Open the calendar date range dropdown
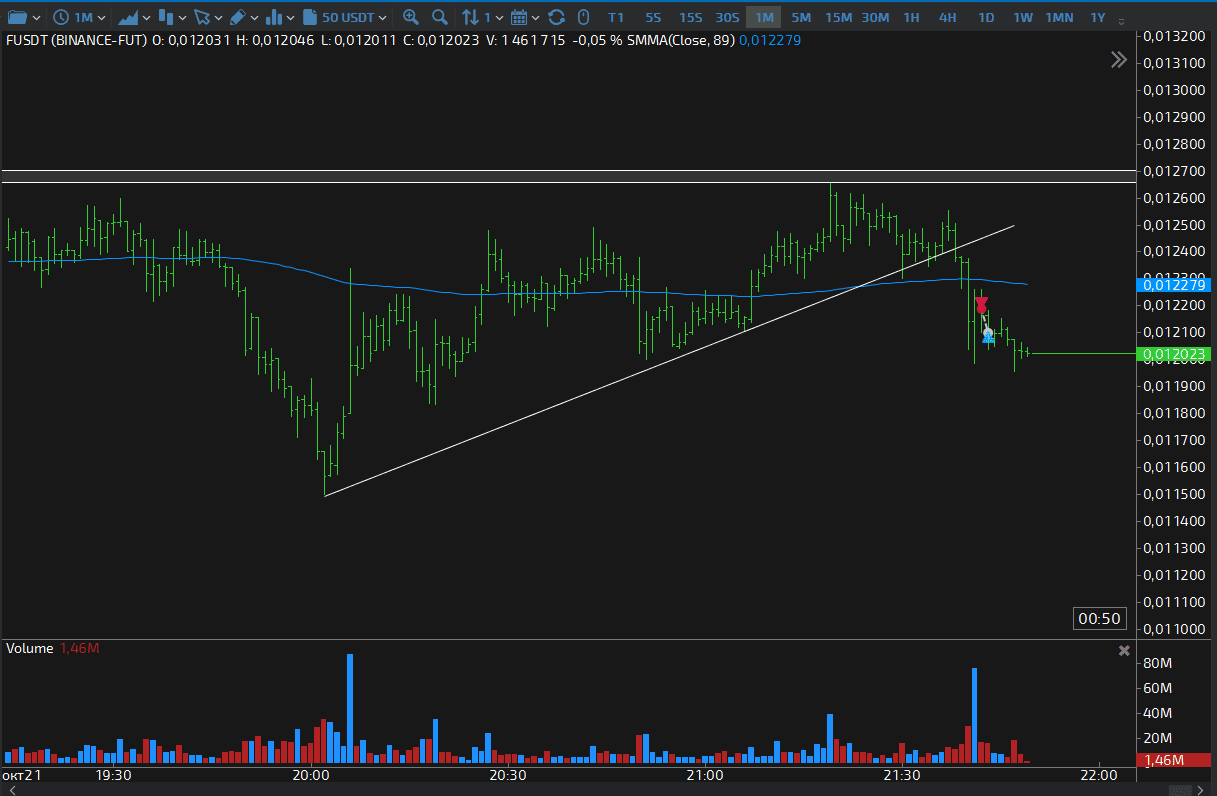Viewport: 1217px width, 796px height. tap(524, 17)
